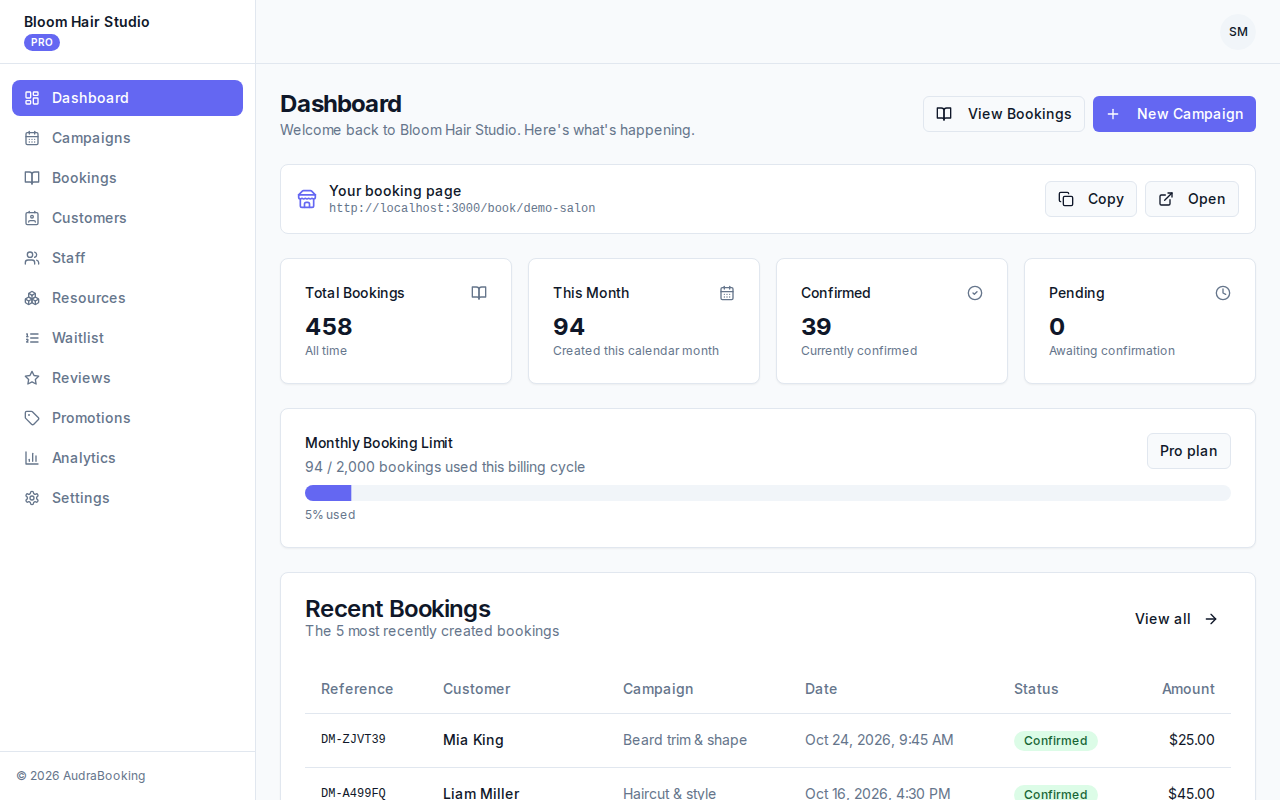Open Settings from the sidebar
Image resolution: width=1280 pixels, height=800 pixels.
click(x=127, y=498)
